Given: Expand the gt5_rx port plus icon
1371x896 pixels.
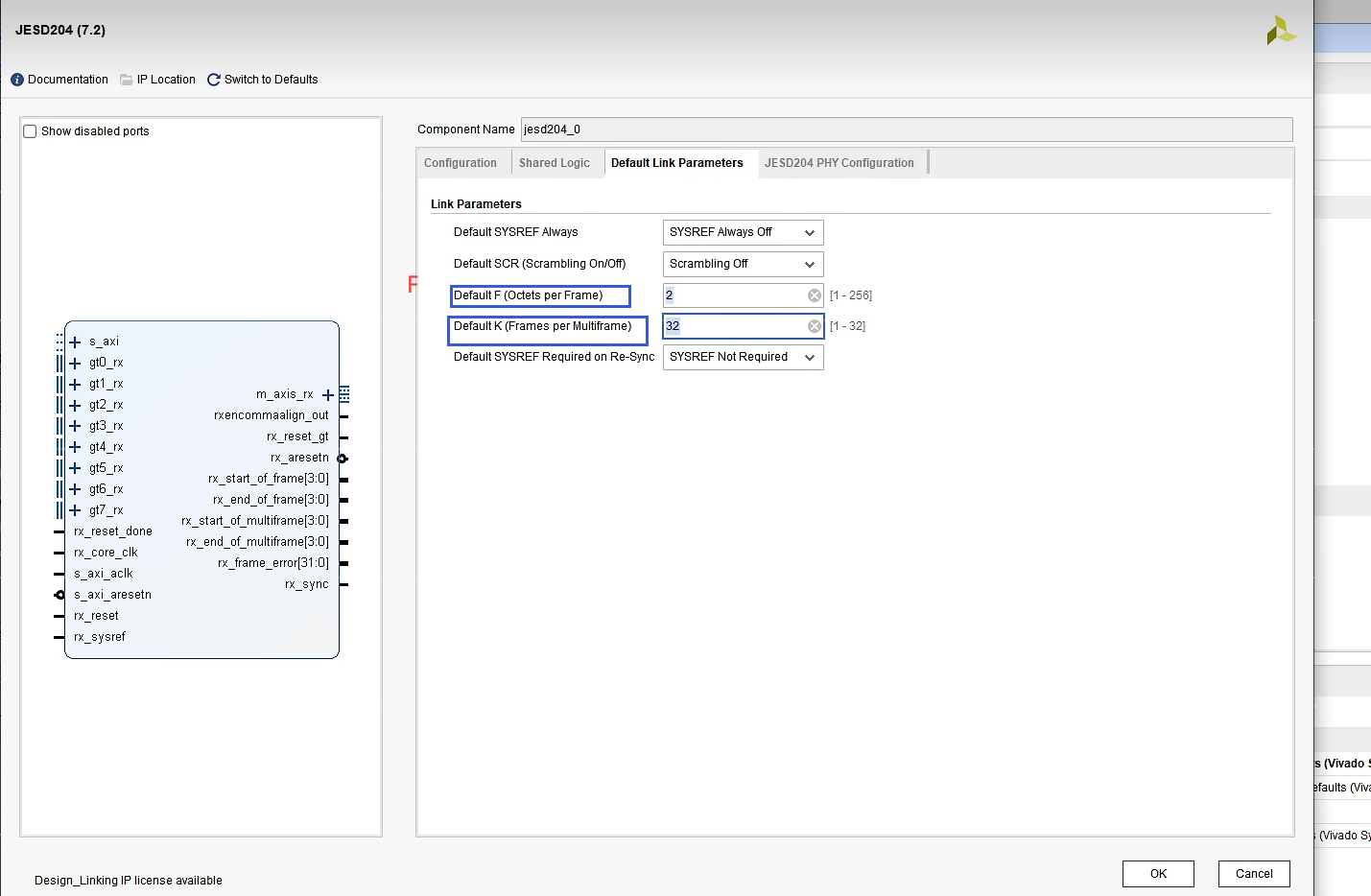Looking at the screenshot, I should pyautogui.click(x=75, y=468).
